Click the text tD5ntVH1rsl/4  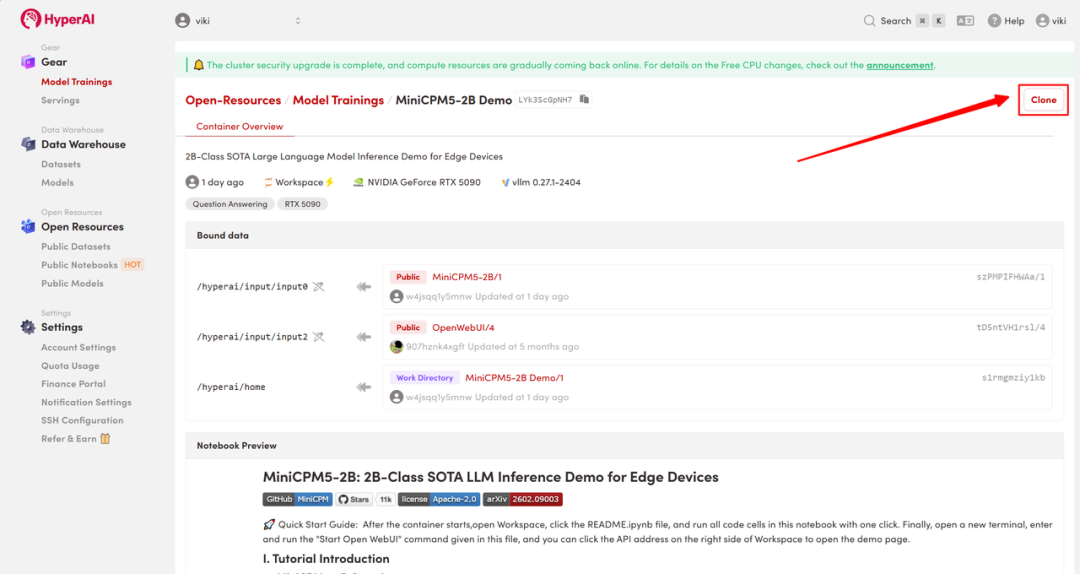pyautogui.click(x=1010, y=327)
